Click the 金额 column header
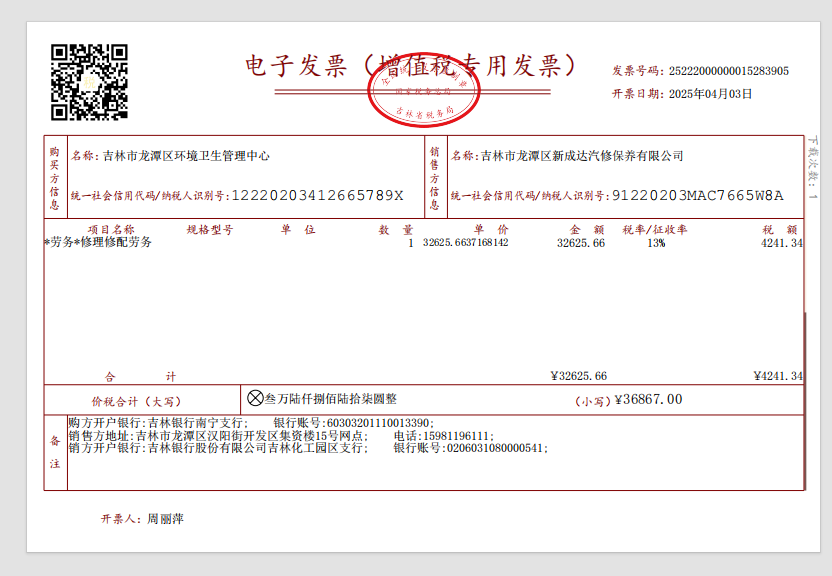This screenshot has width=832, height=576. (587, 230)
